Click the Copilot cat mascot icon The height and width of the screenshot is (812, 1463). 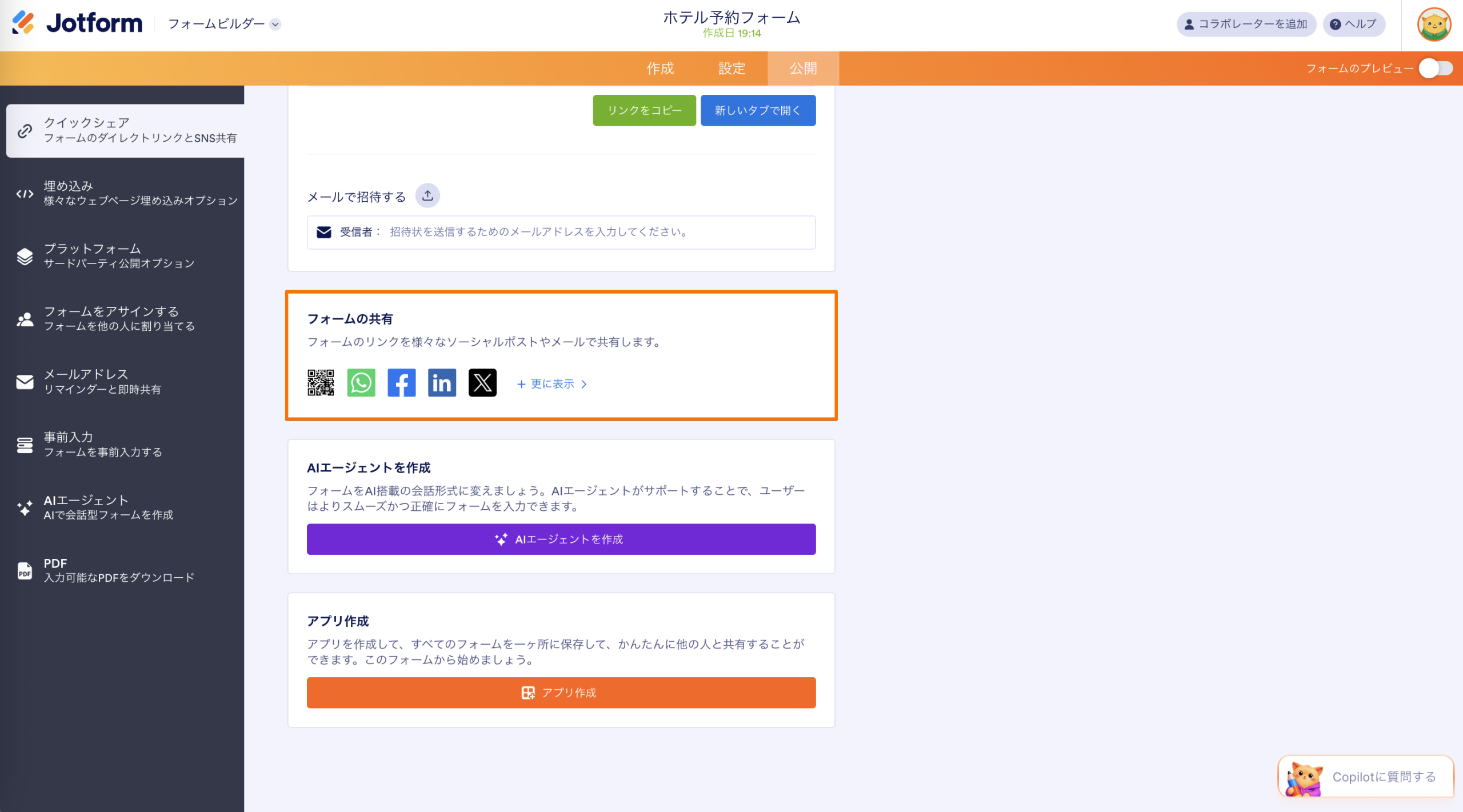point(1304,778)
